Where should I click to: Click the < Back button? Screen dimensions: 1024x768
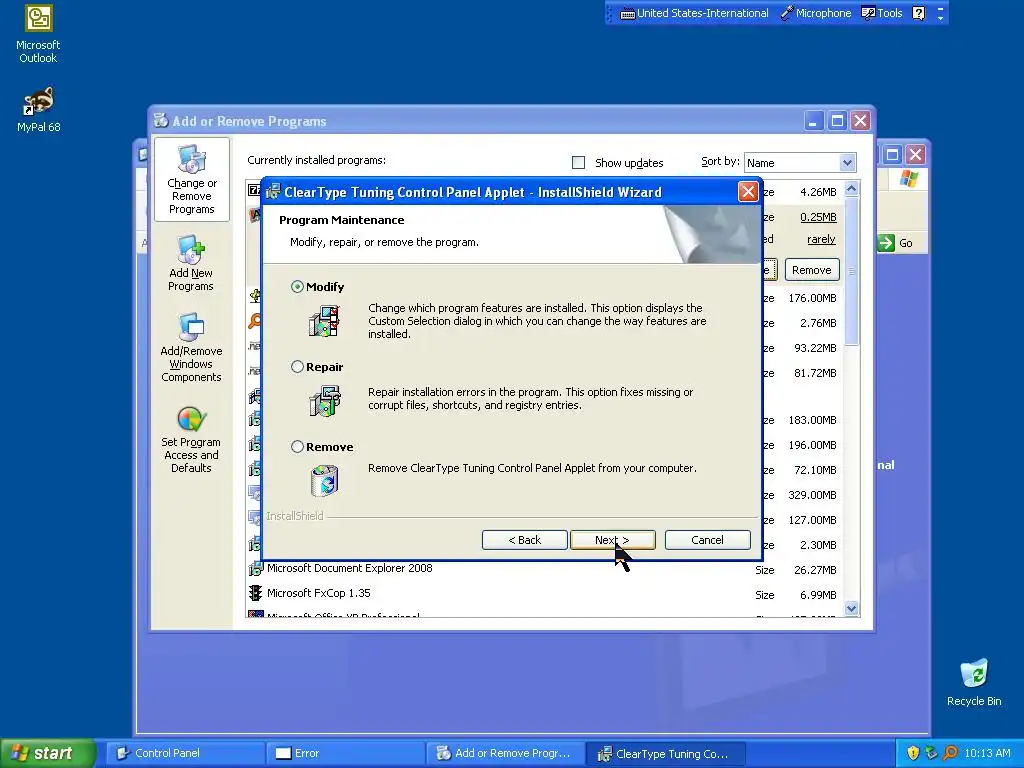point(524,540)
